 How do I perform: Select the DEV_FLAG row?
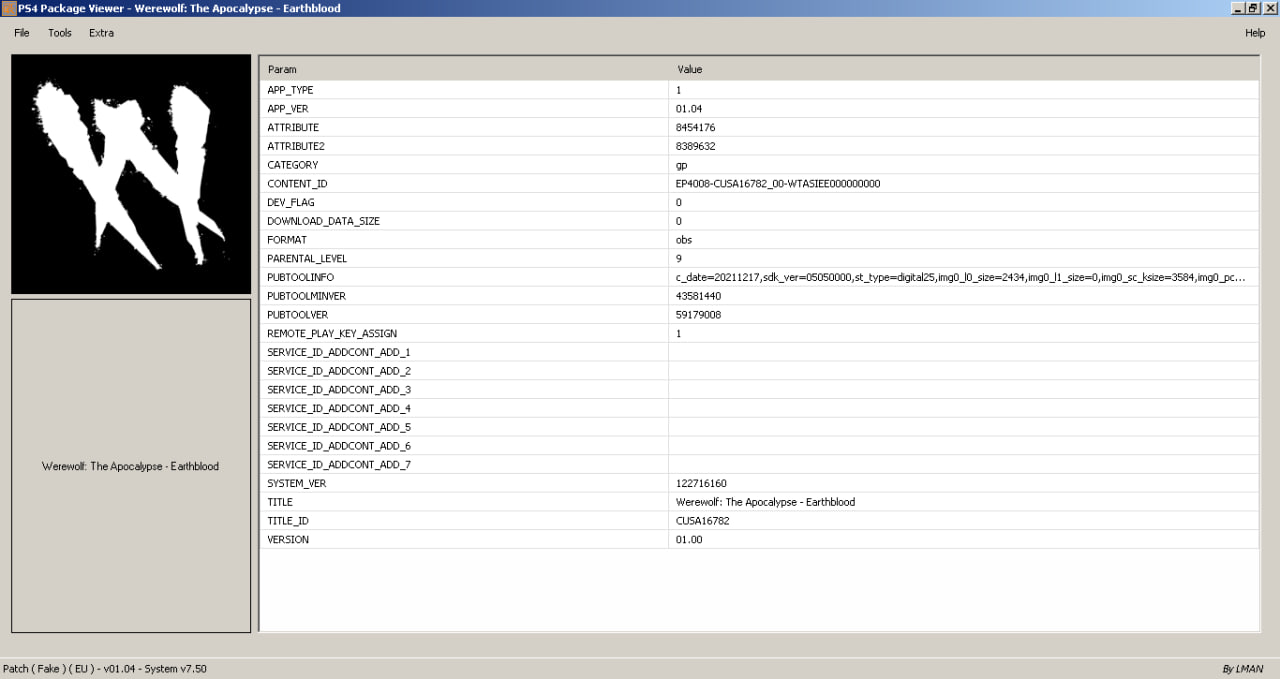[x=760, y=202]
